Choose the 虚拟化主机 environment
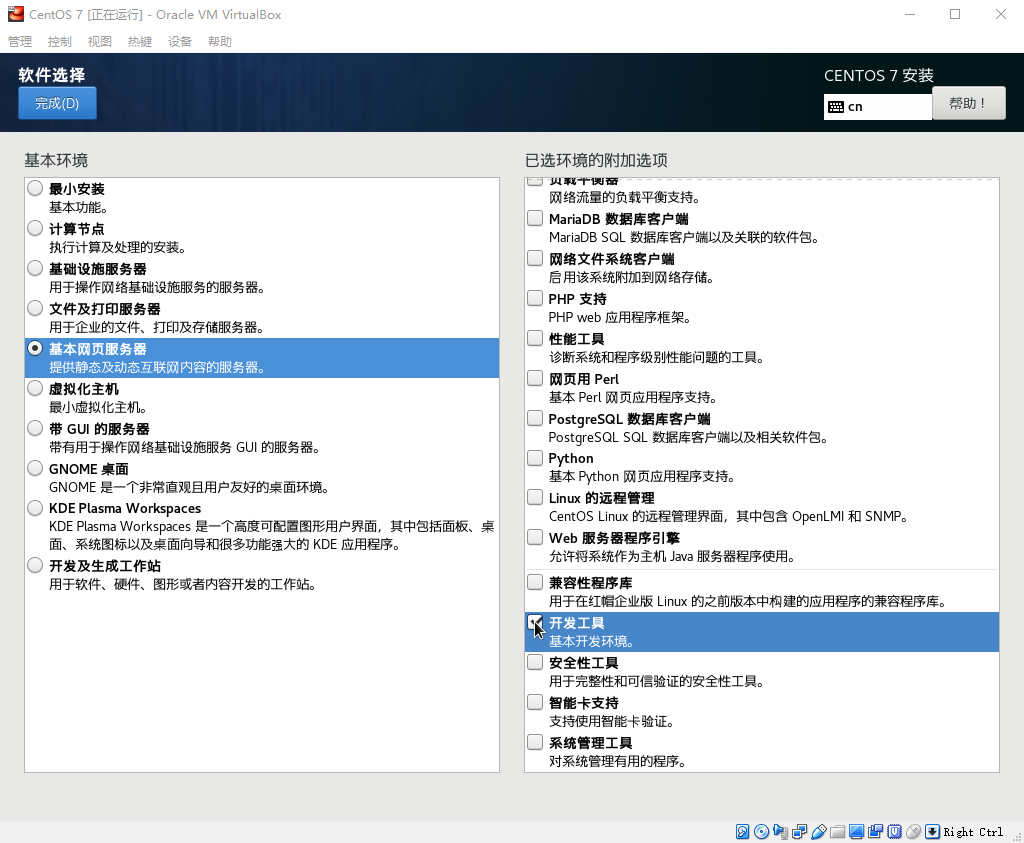This screenshot has width=1024, height=843. click(35, 388)
